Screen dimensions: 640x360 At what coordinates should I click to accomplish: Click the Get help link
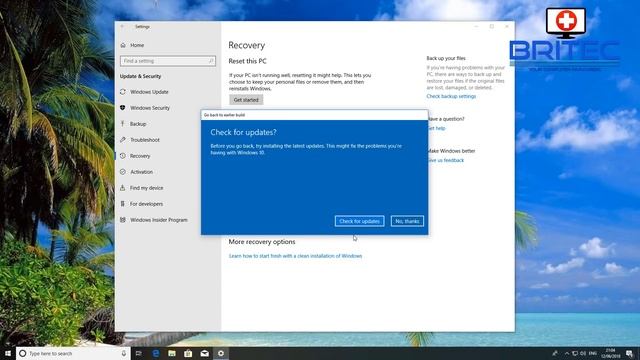coord(436,128)
